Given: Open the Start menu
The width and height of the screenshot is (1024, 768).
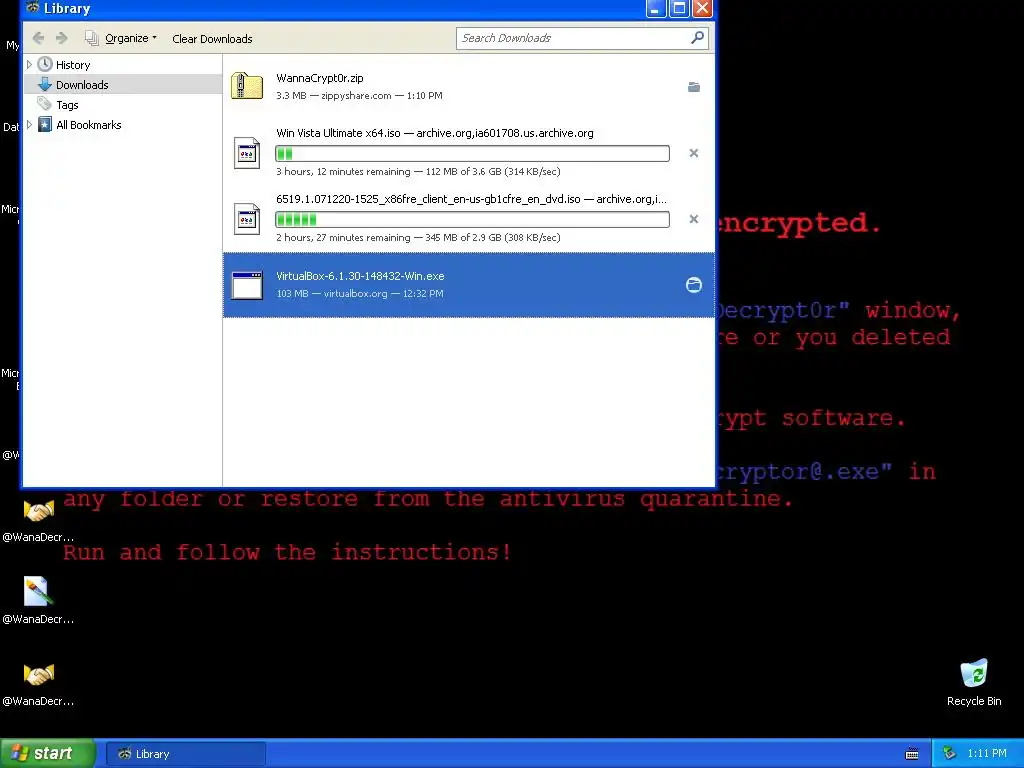Looking at the screenshot, I should 47,753.
